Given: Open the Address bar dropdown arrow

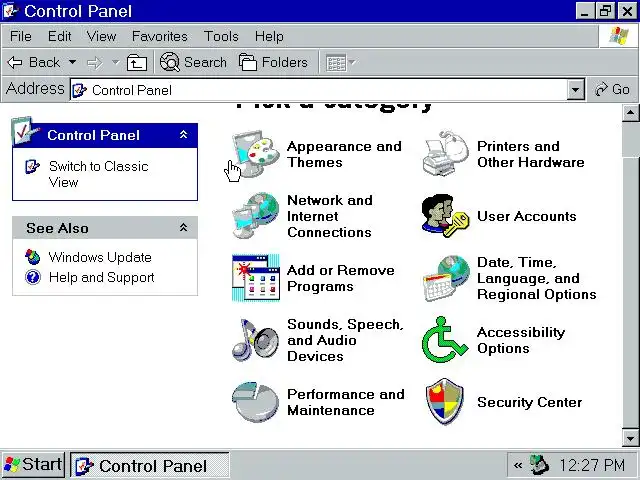Looking at the screenshot, I should [x=575, y=89].
